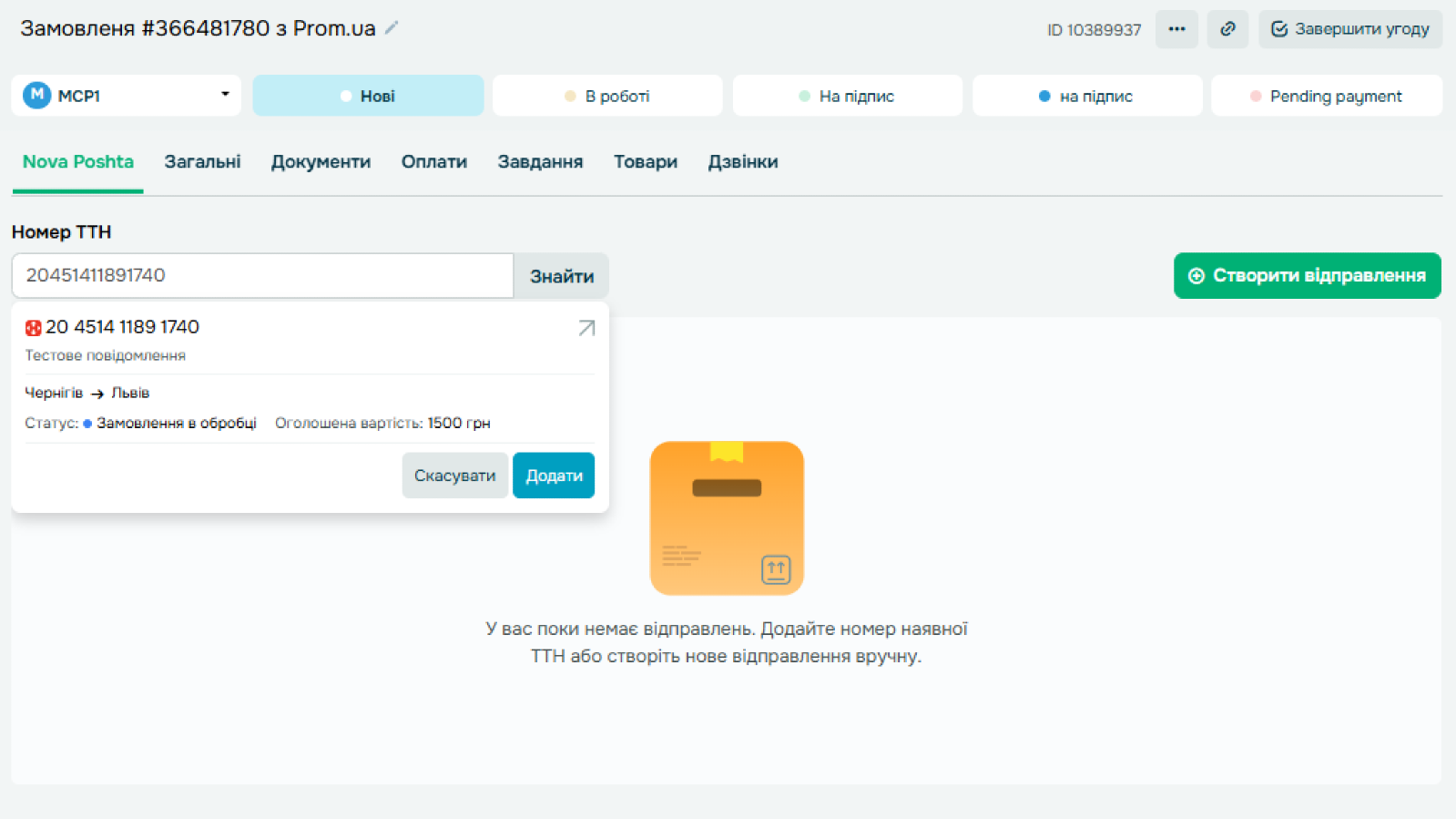Expand the MCP1 pipeline dropdown
Viewport: 1456px width, 819px height.
[x=224, y=95]
